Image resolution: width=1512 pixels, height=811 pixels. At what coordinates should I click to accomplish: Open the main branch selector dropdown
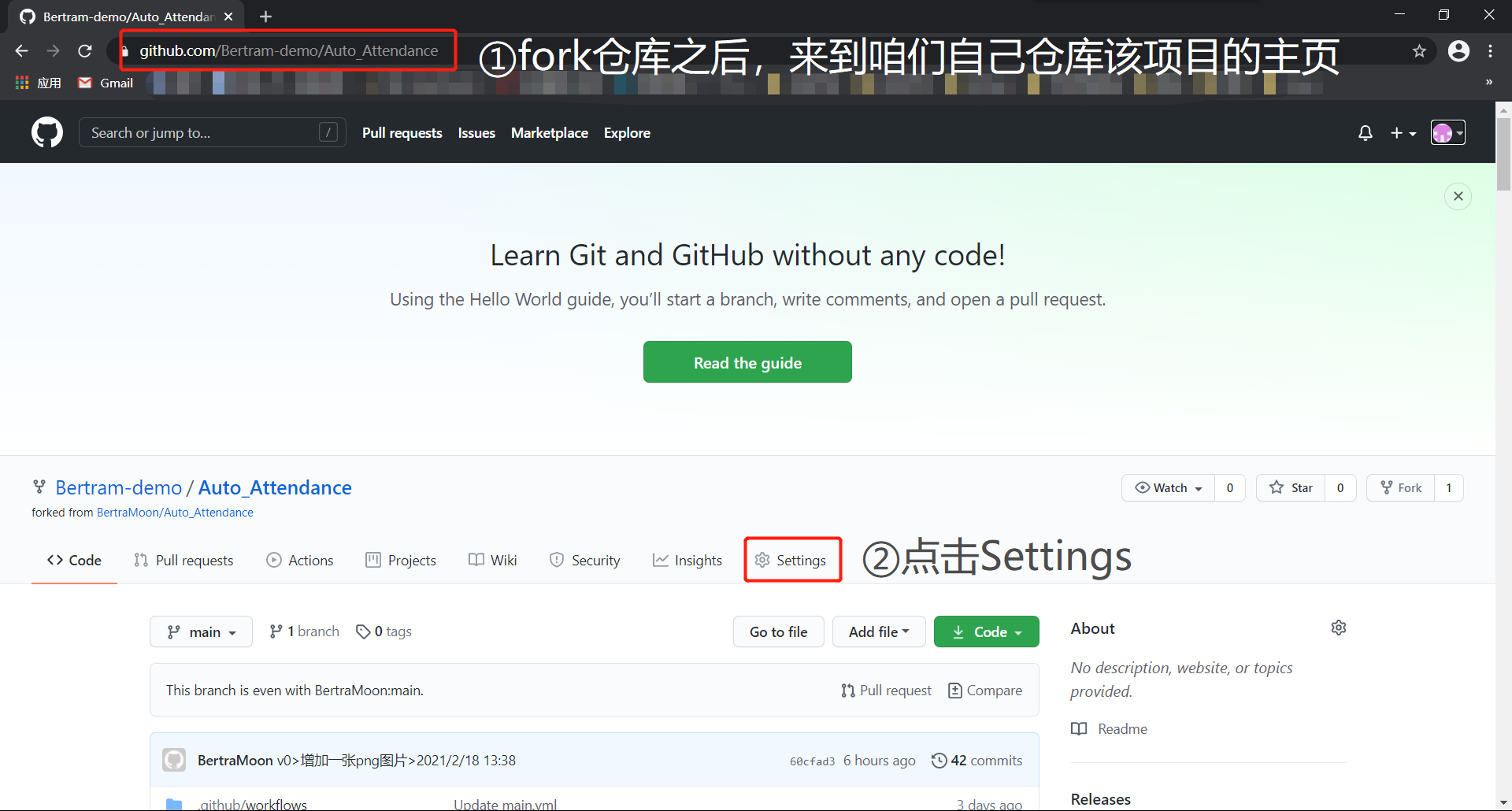point(201,631)
